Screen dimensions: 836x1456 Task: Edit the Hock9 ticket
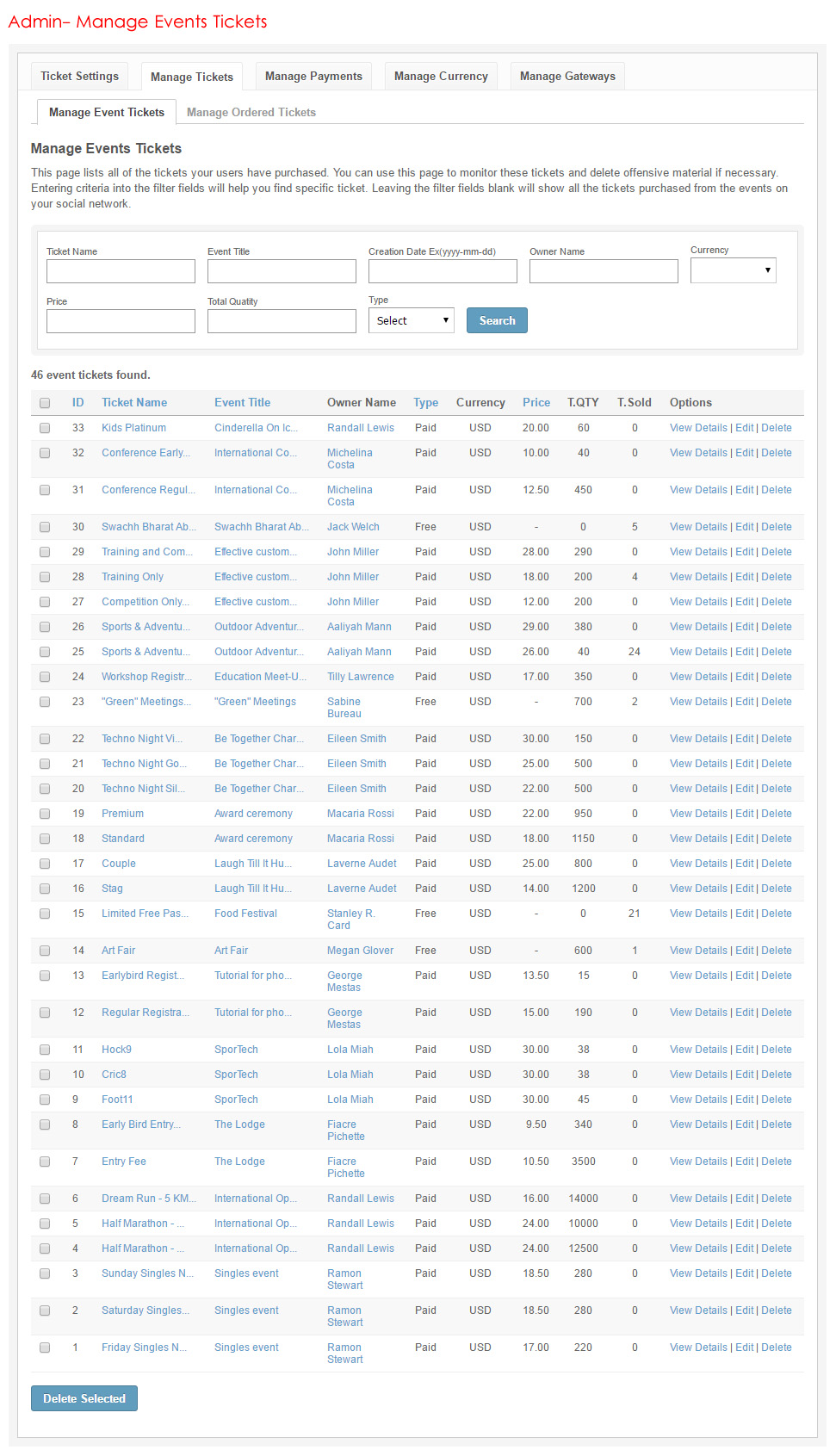744,1050
